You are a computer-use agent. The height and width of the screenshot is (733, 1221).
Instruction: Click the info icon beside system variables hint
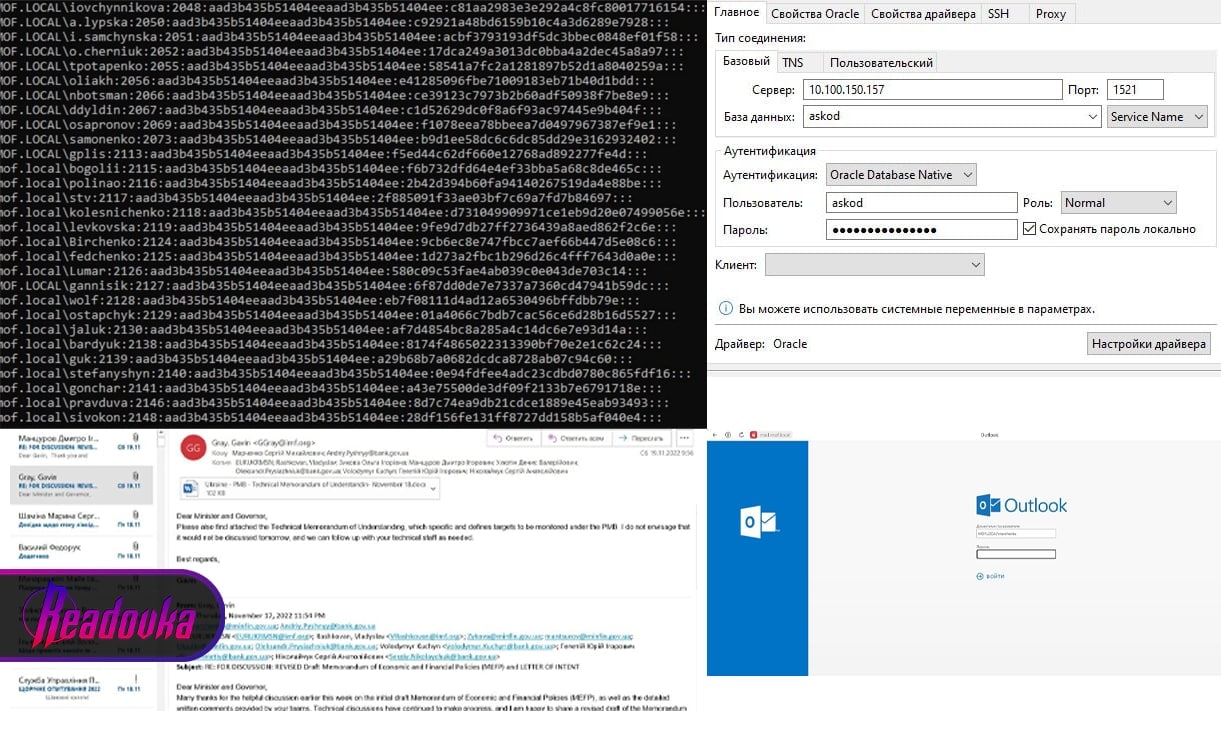pyautogui.click(x=725, y=309)
